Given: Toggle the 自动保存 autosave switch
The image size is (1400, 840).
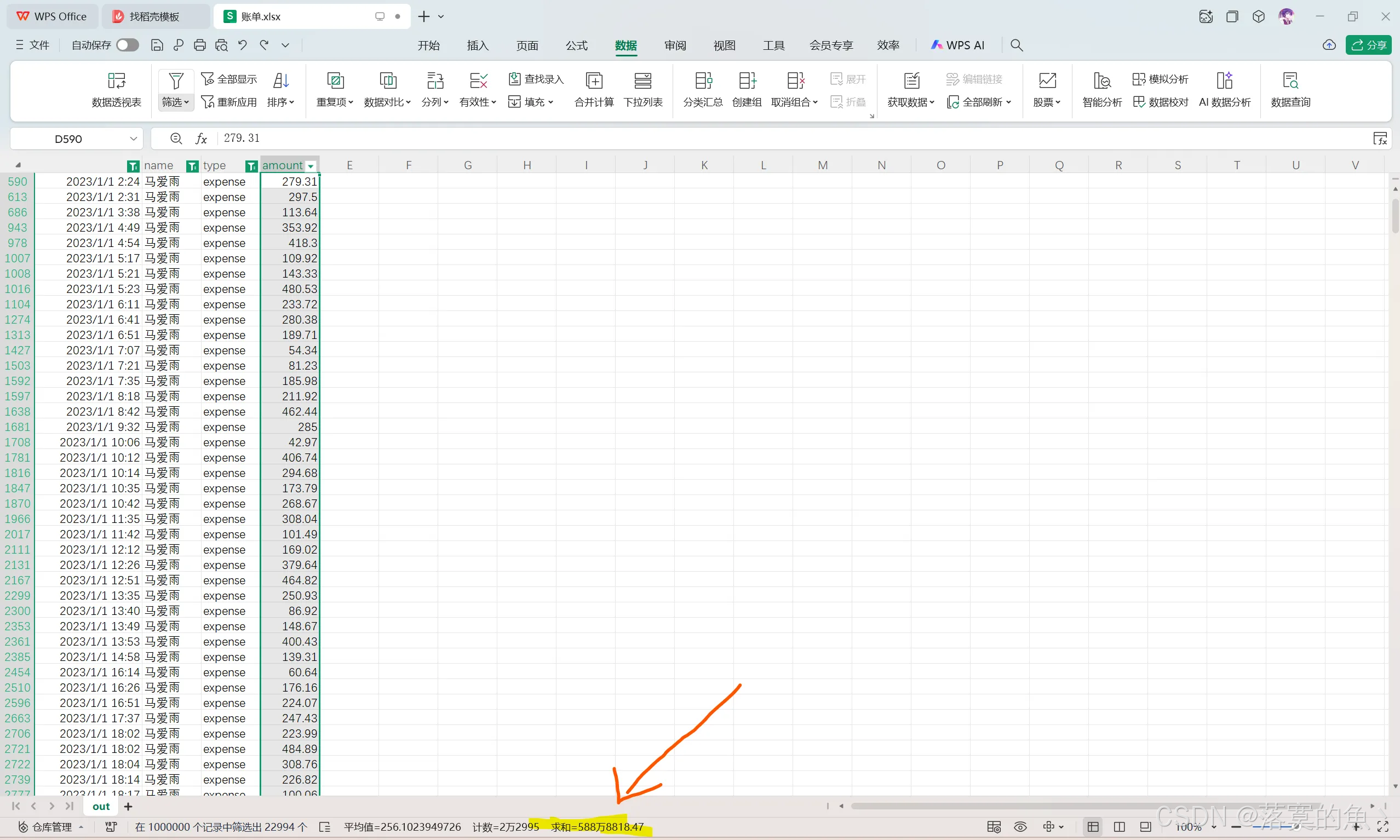Looking at the screenshot, I should 128,45.
